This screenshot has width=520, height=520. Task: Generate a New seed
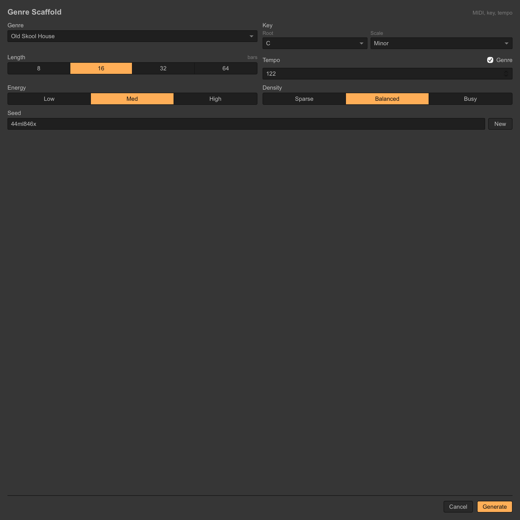(500, 124)
